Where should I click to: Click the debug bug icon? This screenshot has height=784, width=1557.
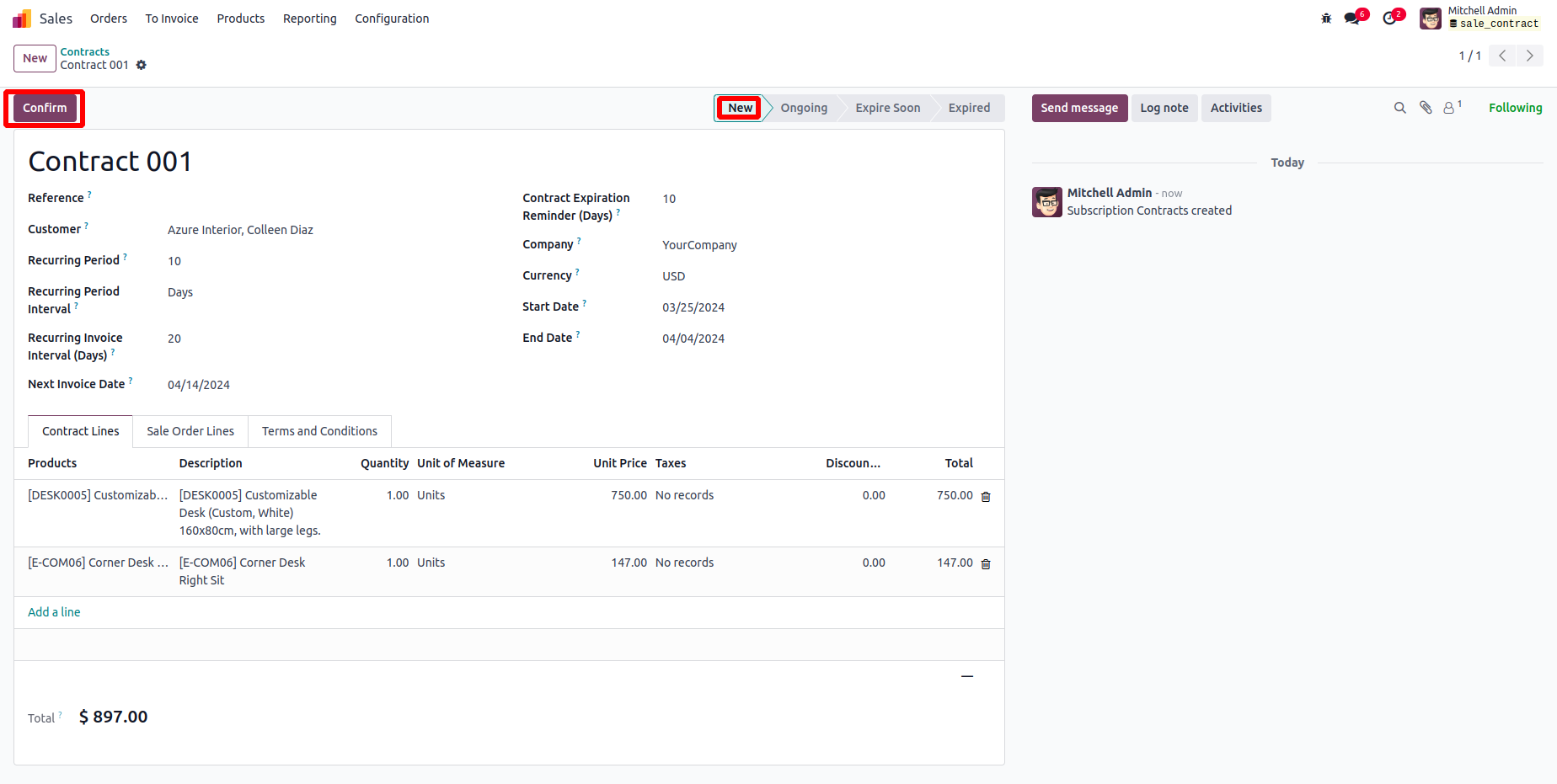click(1326, 19)
